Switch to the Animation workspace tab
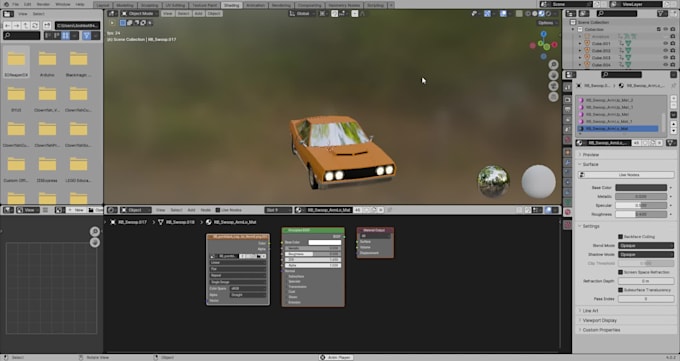 coord(255,5)
